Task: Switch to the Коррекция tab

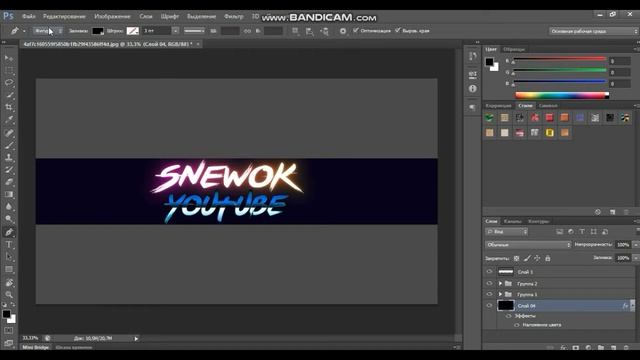Action: click(498, 106)
